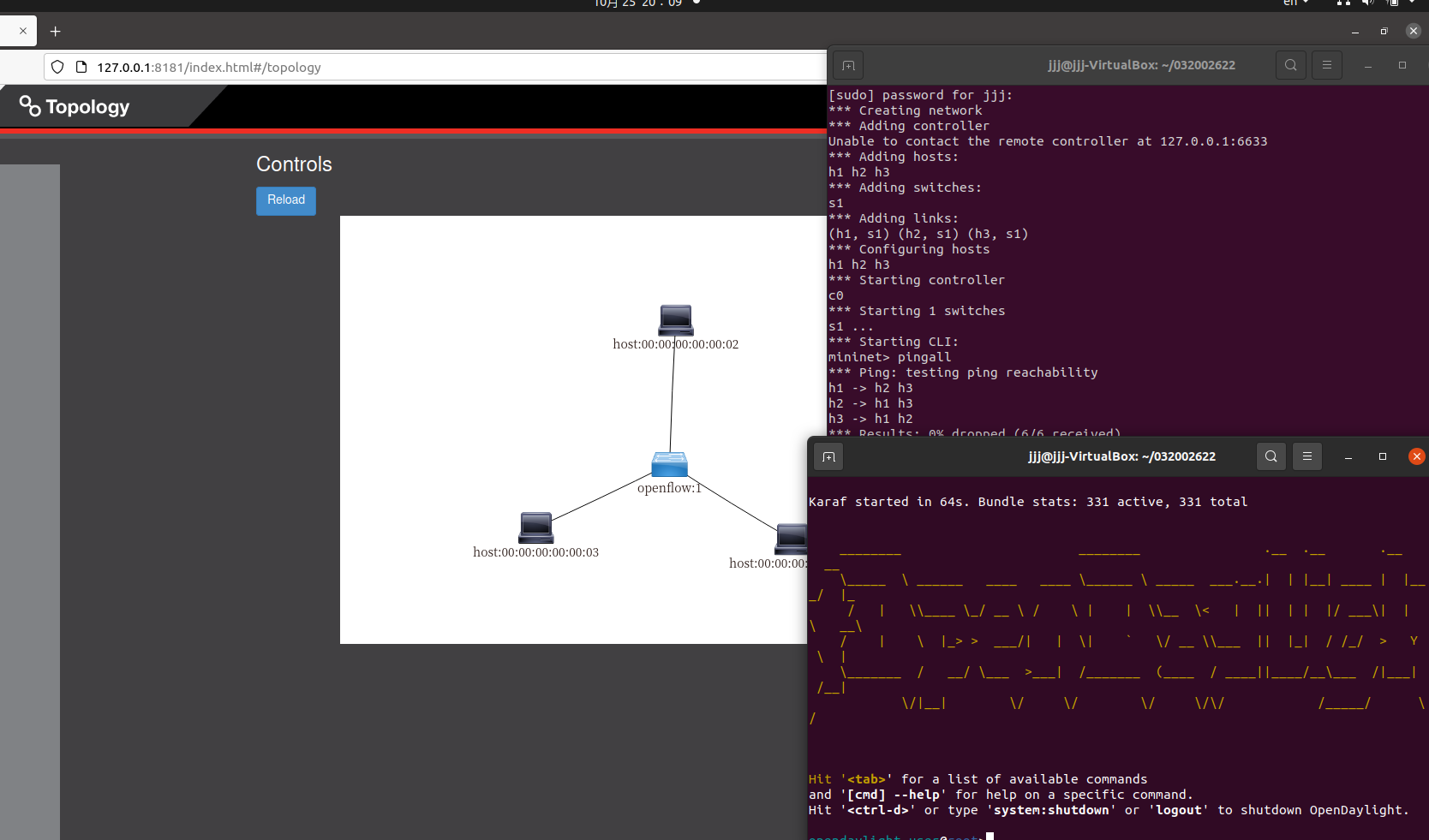
Task: Click the '[sudo] password for jjj:' line
Action: point(920,95)
